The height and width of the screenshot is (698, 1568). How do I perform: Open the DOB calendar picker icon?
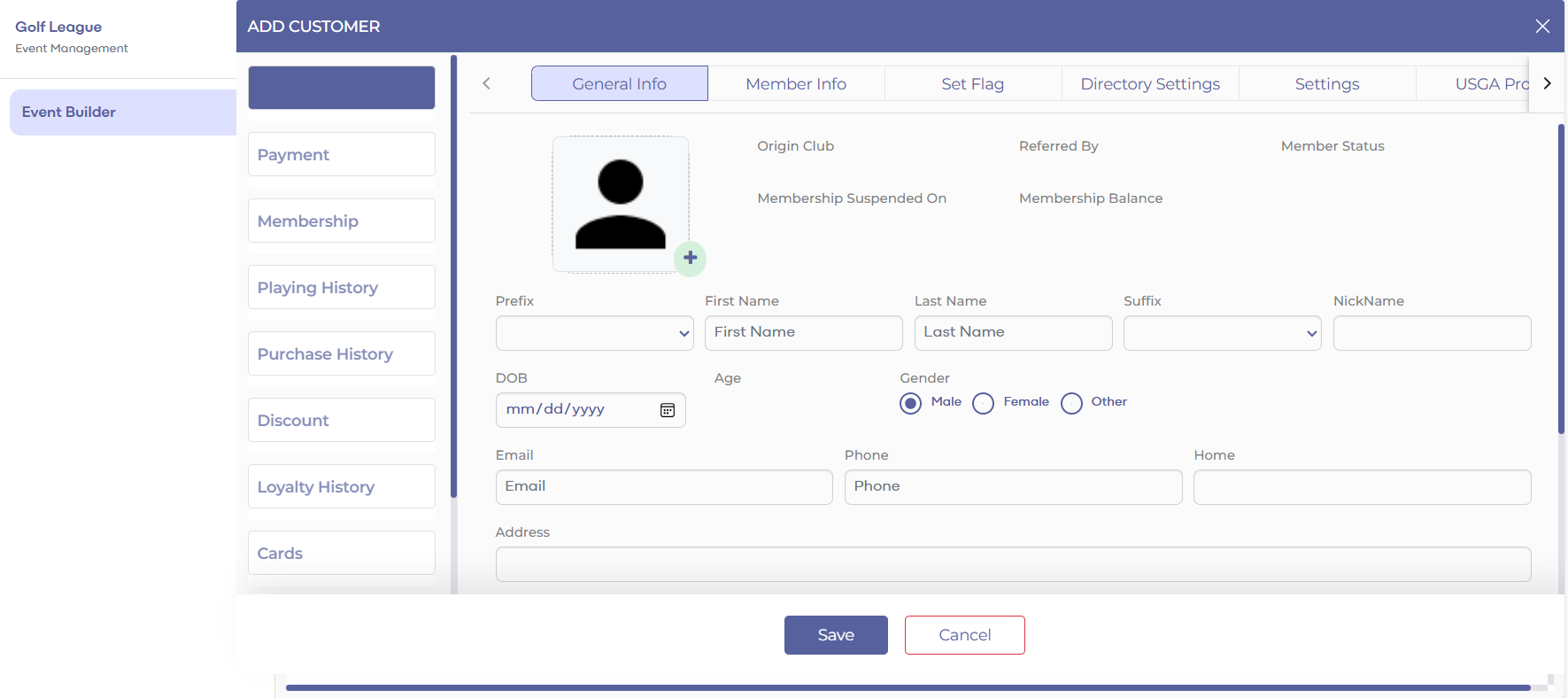668,410
